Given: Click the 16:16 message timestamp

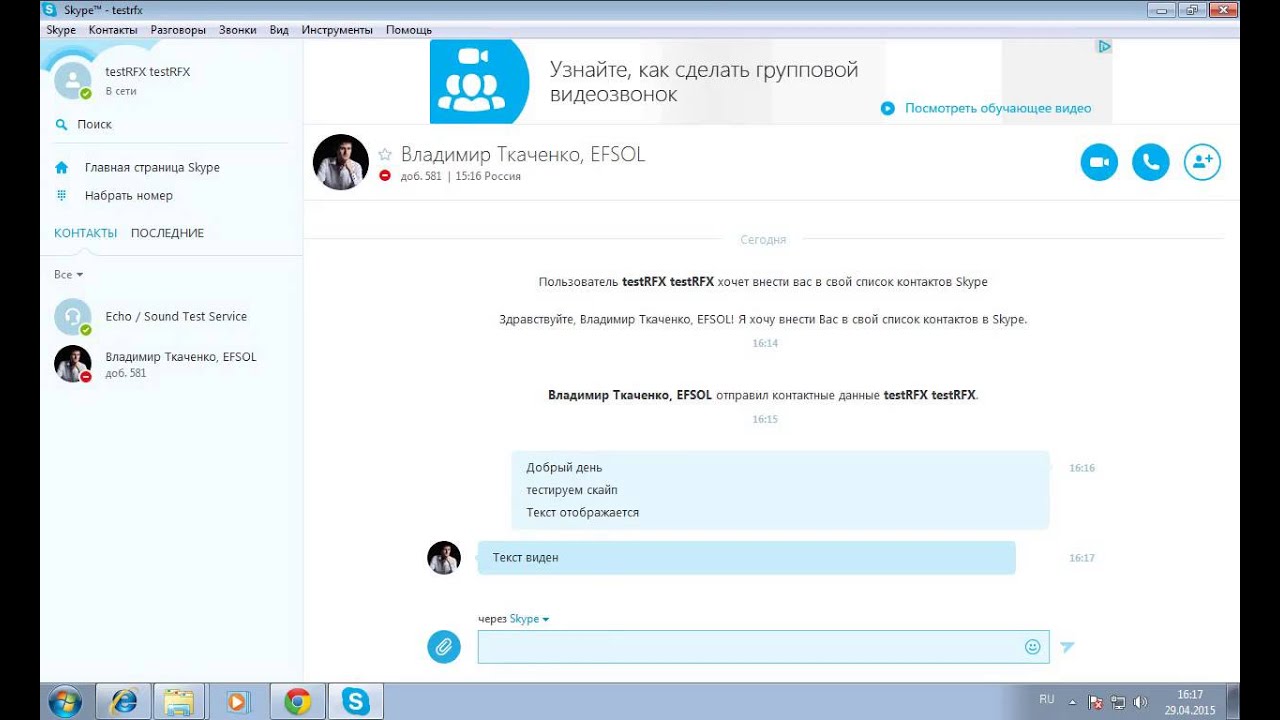Looking at the screenshot, I should [x=1082, y=468].
